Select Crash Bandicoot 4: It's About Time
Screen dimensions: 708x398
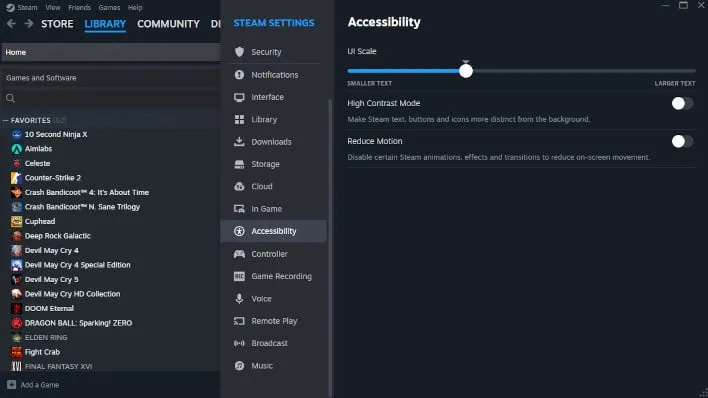[x=87, y=192]
